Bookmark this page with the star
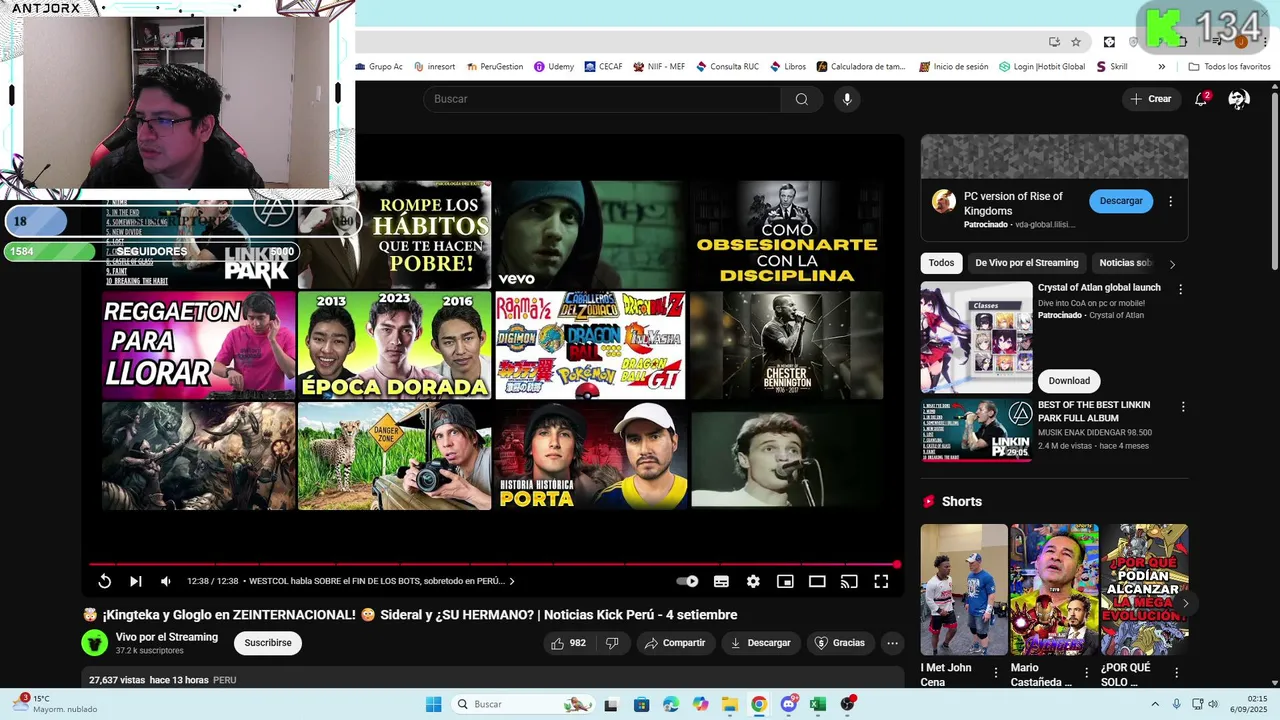Image resolution: width=1280 pixels, height=720 pixels. (1076, 42)
